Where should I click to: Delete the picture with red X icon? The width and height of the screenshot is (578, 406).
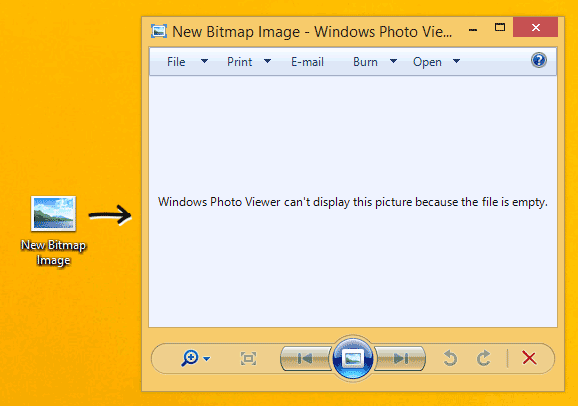pos(529,358)
